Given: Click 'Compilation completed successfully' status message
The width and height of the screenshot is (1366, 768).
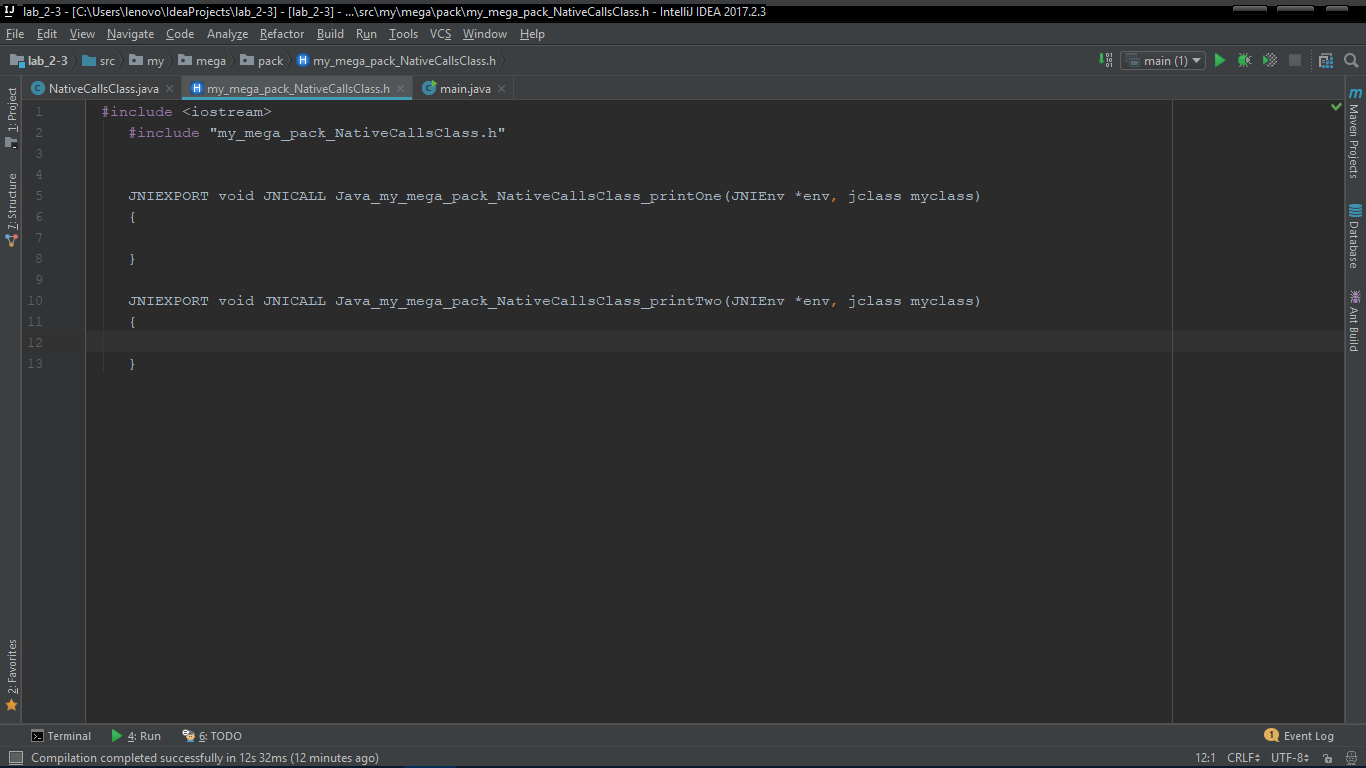Looking at the screenshot, I should coord(205,758).
